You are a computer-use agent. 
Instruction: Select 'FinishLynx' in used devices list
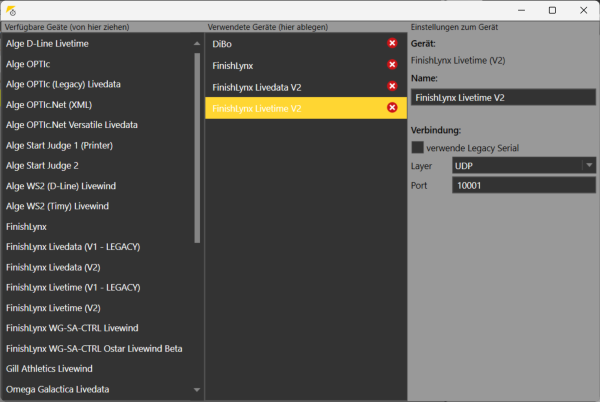click(306, 65)
